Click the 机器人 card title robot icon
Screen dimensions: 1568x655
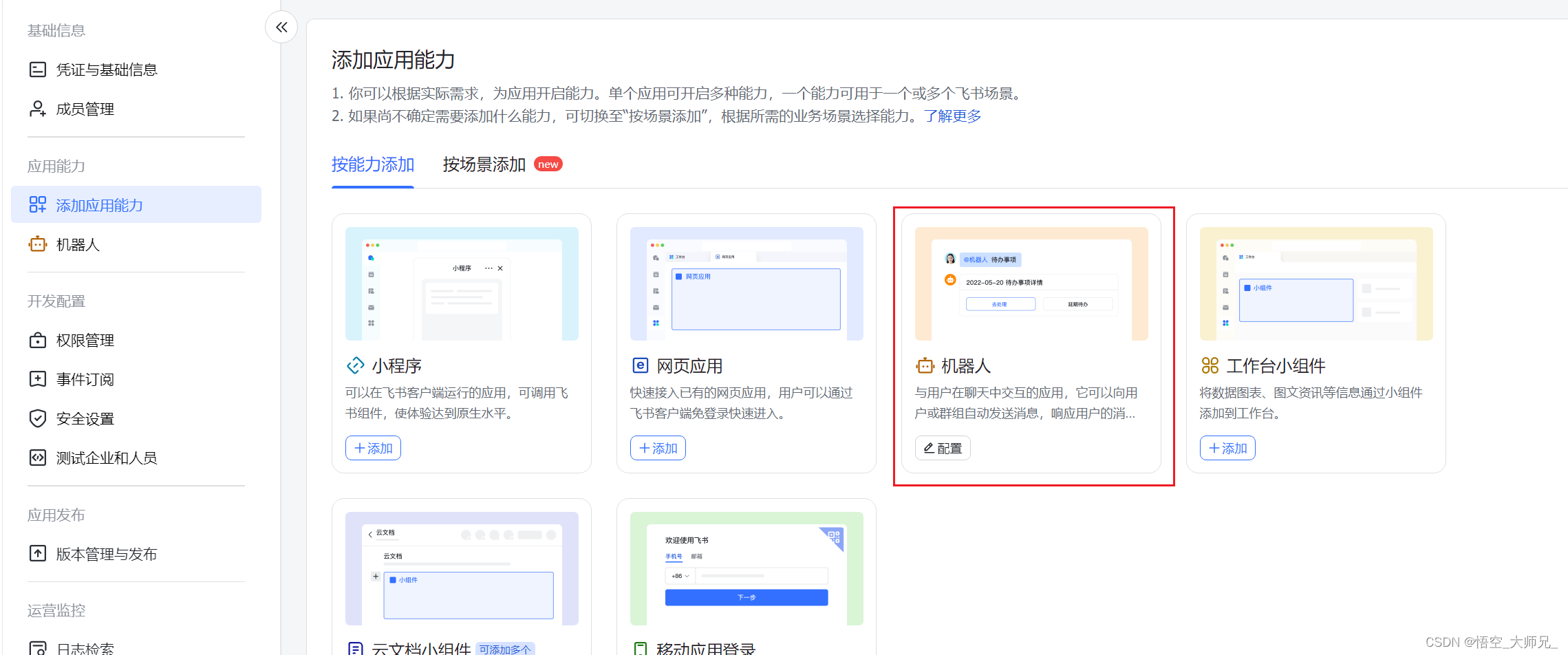[x=925, y=365]
